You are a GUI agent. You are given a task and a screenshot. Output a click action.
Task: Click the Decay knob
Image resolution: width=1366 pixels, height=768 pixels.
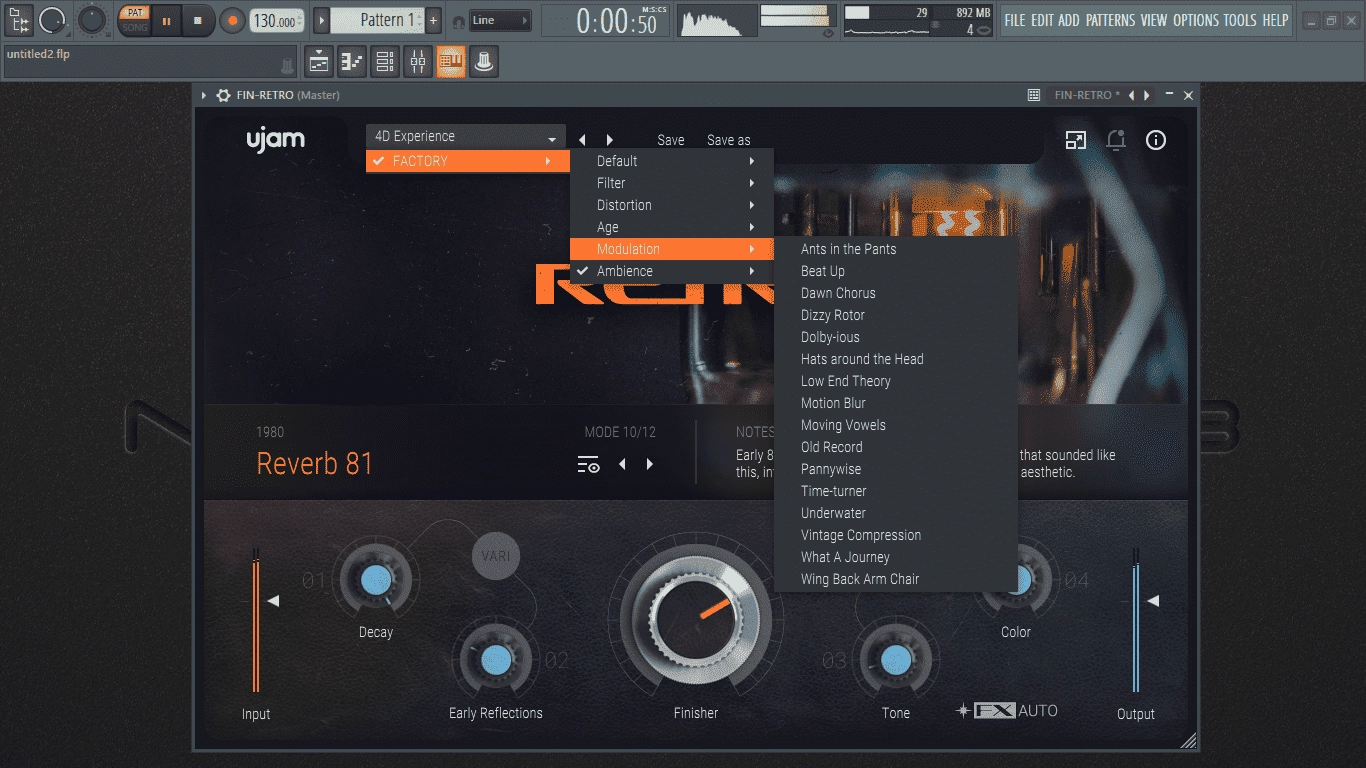376,579
